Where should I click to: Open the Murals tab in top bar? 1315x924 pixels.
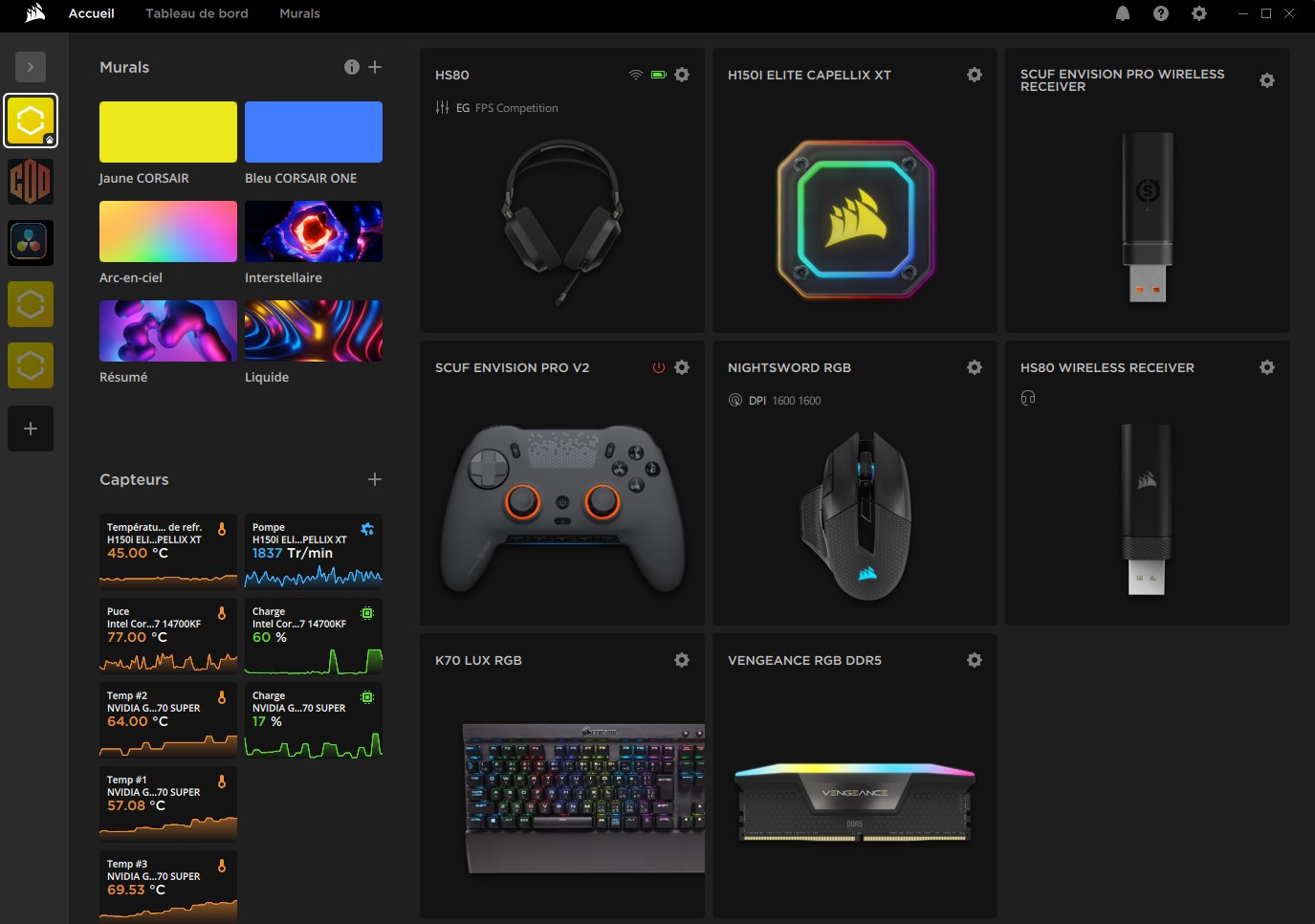click(299, 13)
